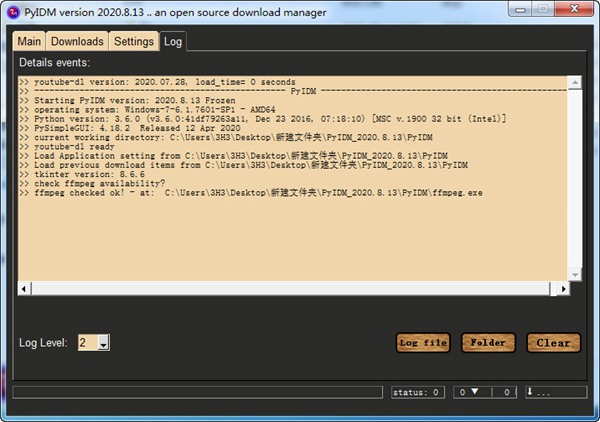The width and height of the screenshot is (600, 422).
Task: Click the log scroll up arrow
Action: pyautogui.click(x=575, y=82)
